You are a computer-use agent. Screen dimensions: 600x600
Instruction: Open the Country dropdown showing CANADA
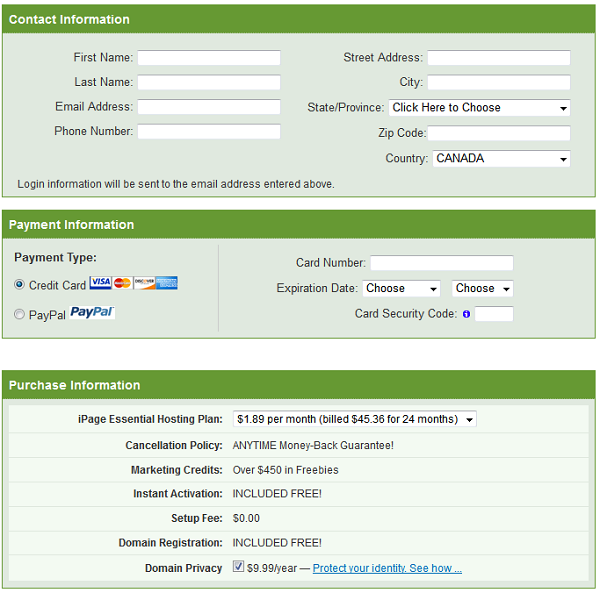(x=501, y=159)
